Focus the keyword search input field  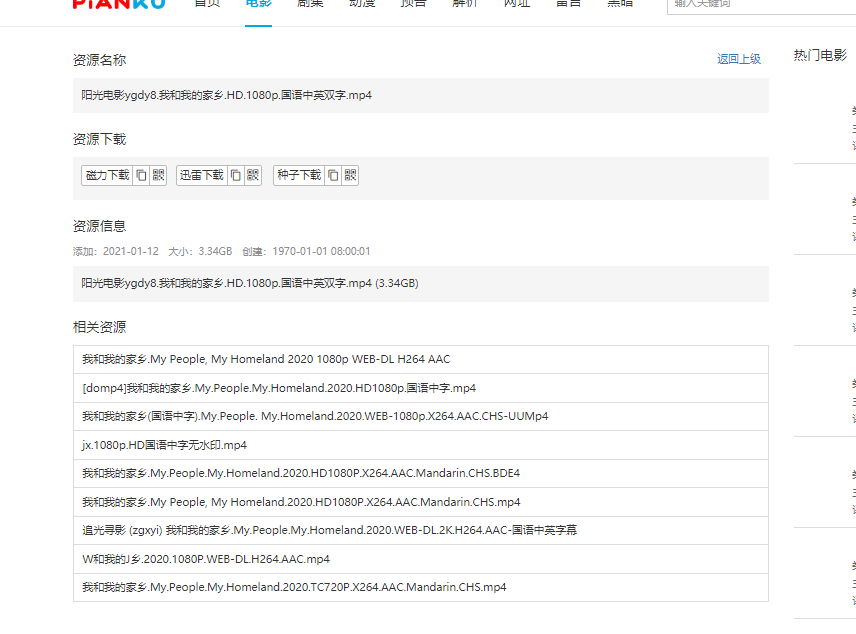tap(762, 4)
